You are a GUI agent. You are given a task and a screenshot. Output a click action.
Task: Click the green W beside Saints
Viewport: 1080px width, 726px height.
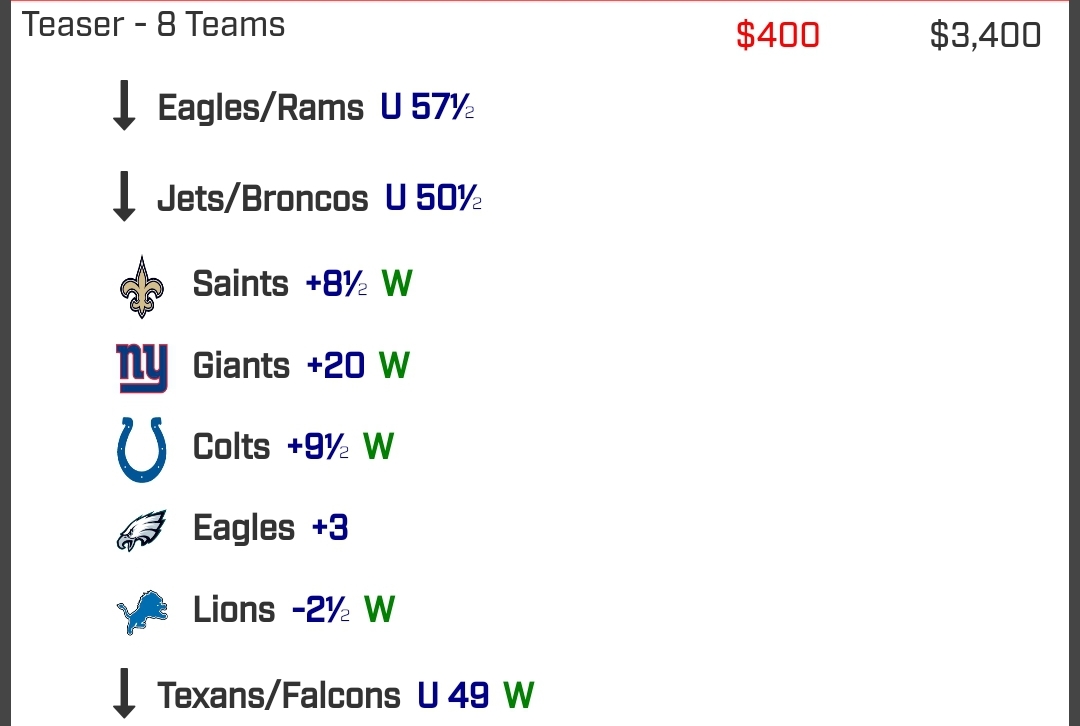pyautogui.click(x=397, y=283)
